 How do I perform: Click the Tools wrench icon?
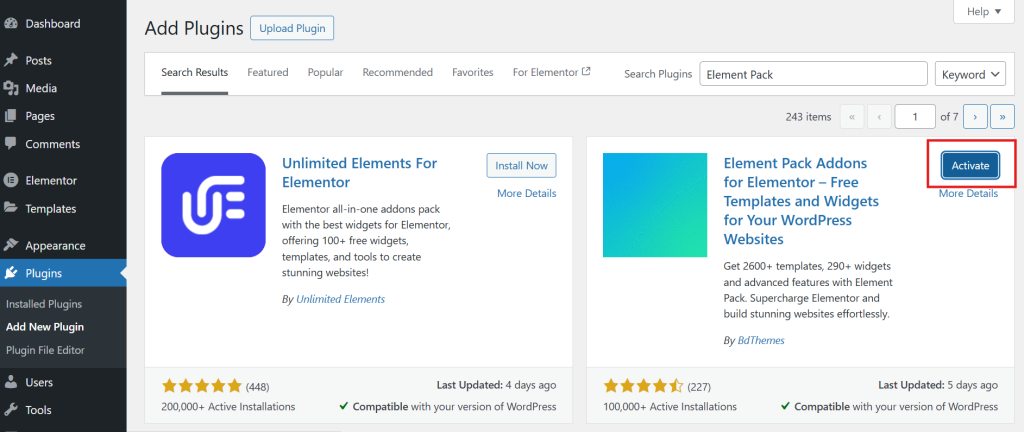pos(11,409)
